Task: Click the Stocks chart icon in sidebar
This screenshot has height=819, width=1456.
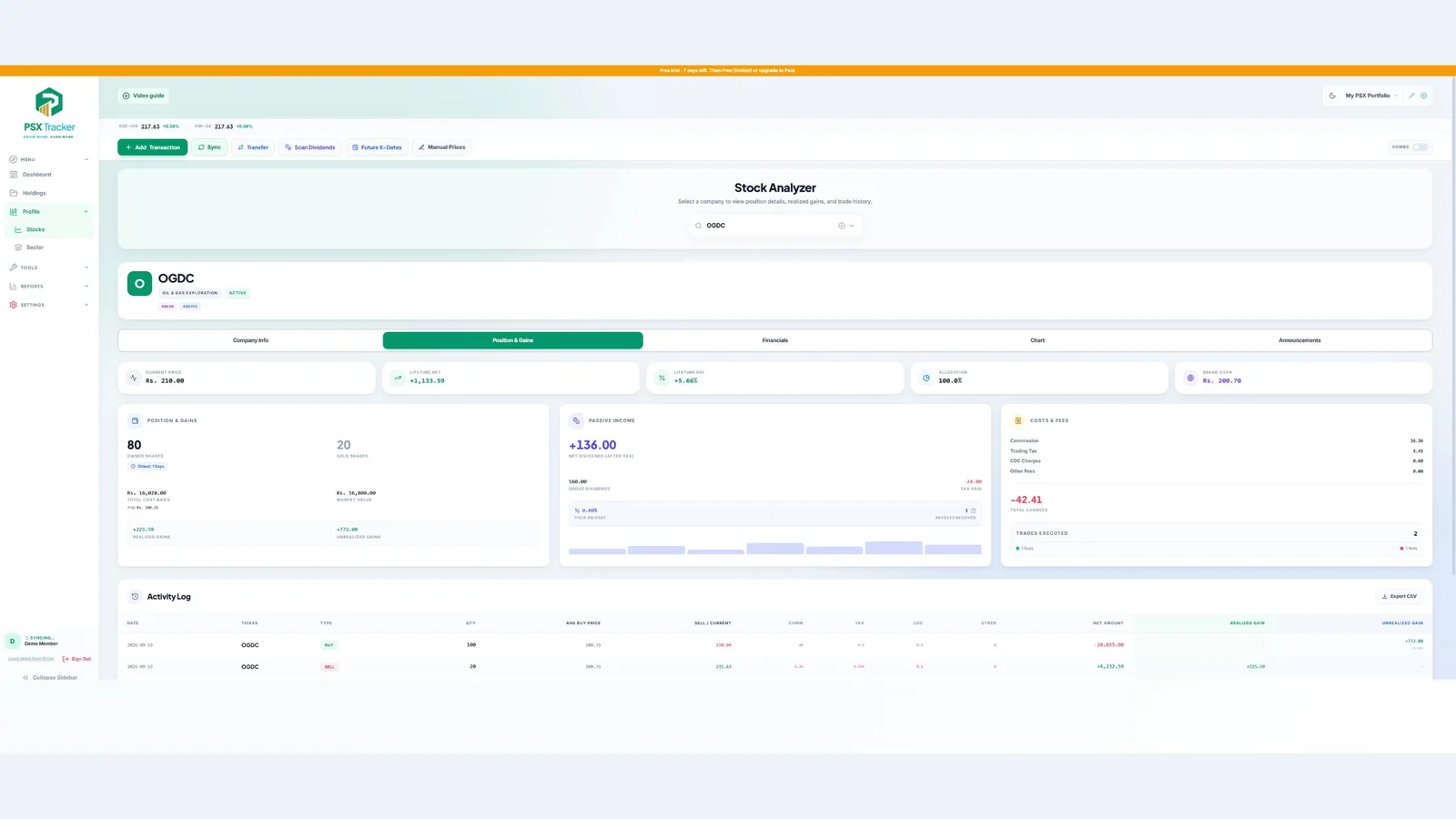Action: (17, 229)
